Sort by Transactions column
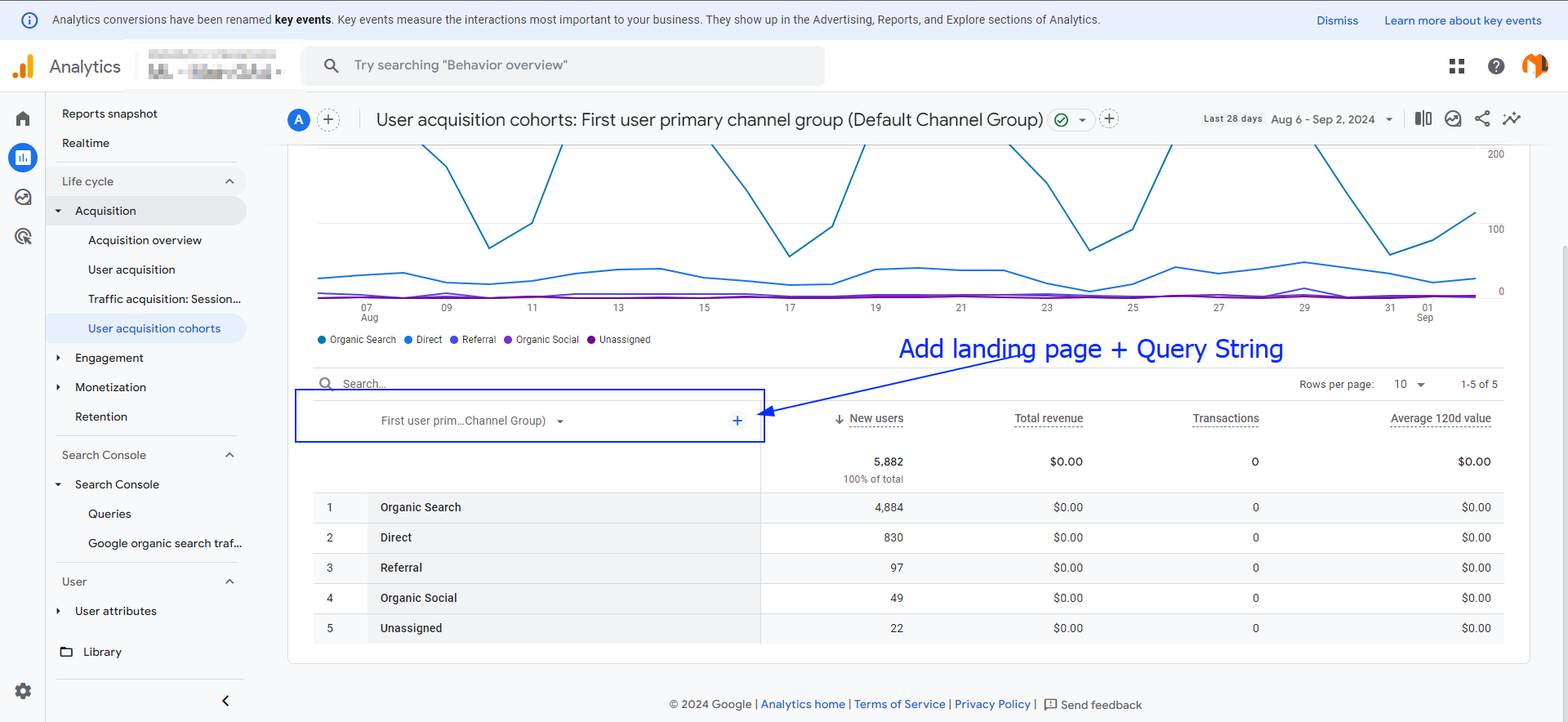This screenshot has width=1568, height=722. pyautogui.click(x=1226, y=418)
